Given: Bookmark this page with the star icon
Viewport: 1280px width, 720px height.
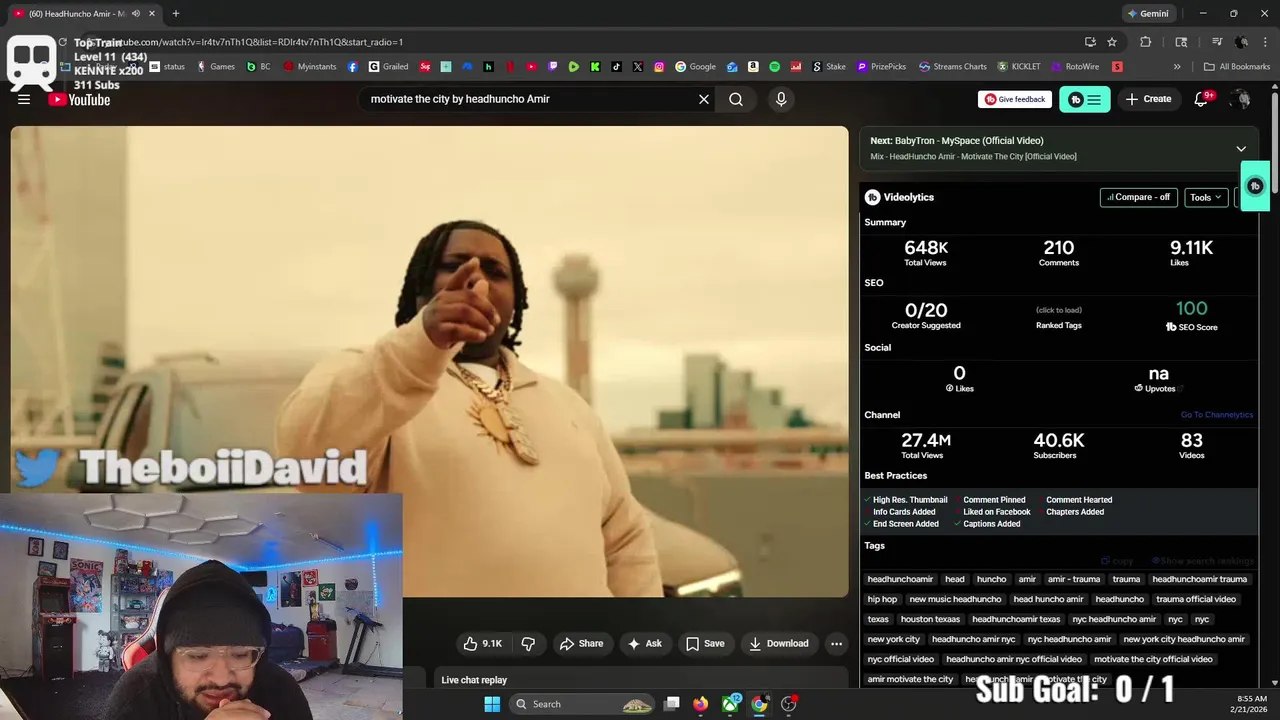Looking at the screenshot, I should (1112, 42).
